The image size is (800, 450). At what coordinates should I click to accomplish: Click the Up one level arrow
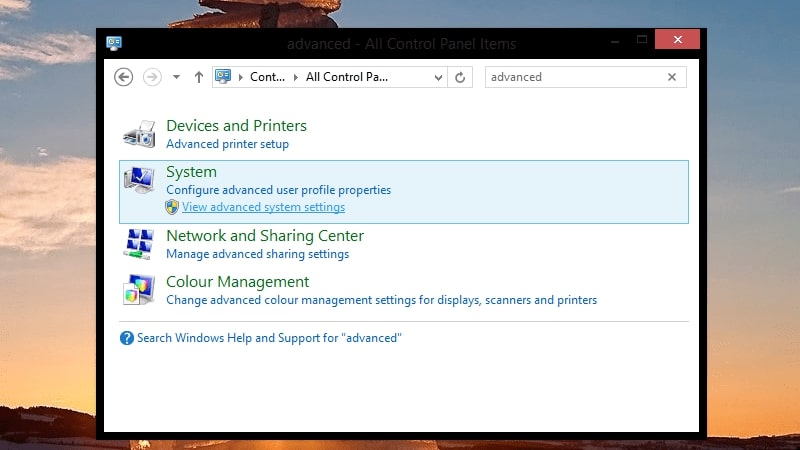click(199, 77)
